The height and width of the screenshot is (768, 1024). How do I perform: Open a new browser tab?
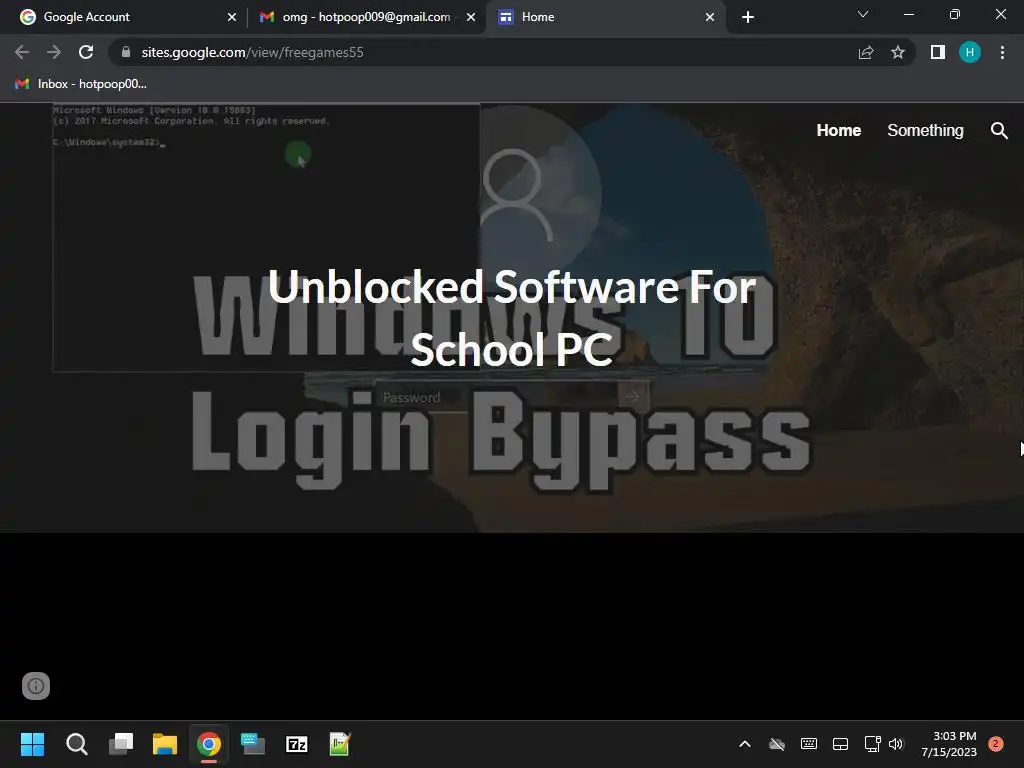(x=748, y=17)
